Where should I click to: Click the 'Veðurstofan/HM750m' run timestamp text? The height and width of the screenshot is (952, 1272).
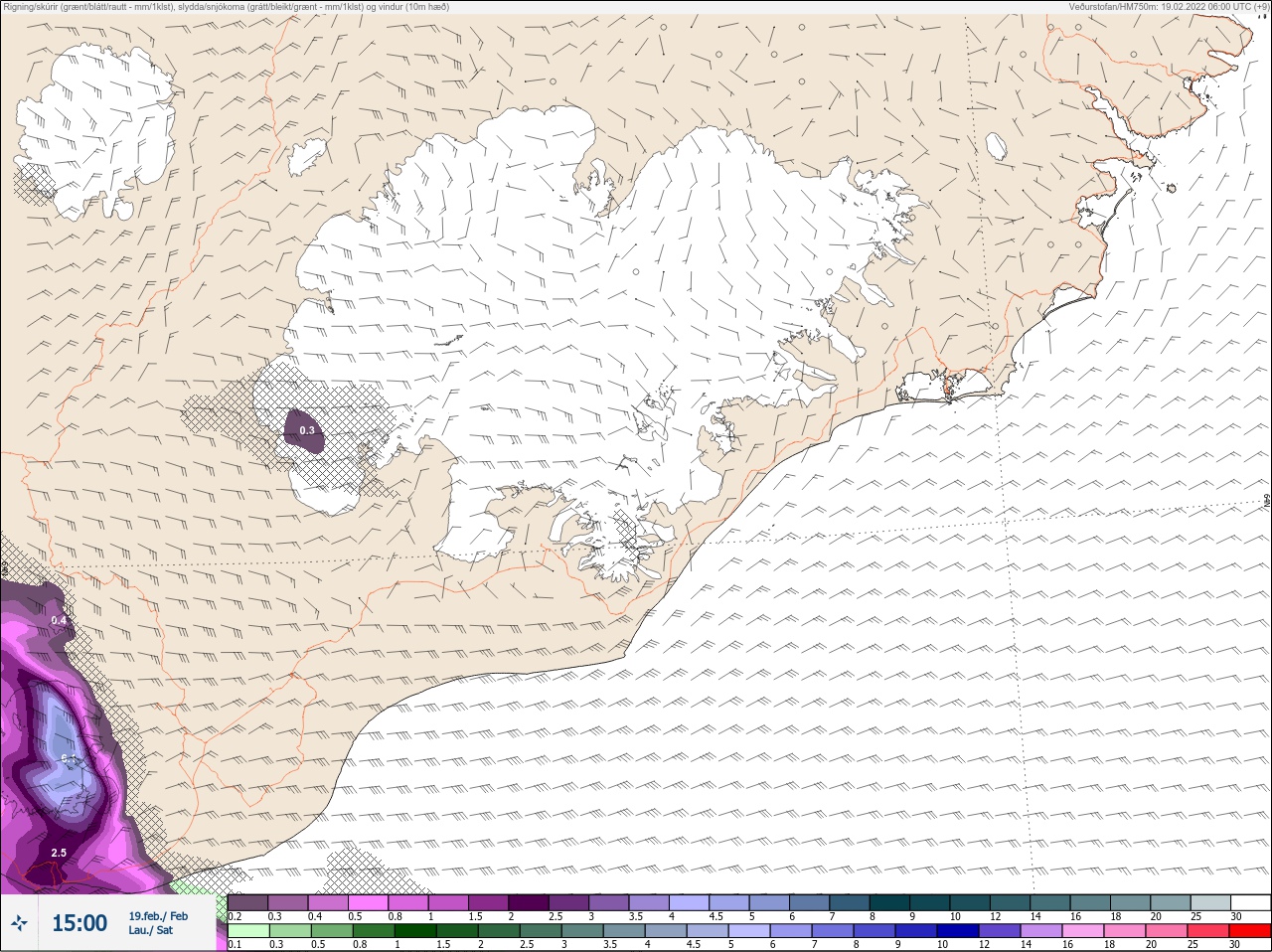click(x=1169, y=6)
